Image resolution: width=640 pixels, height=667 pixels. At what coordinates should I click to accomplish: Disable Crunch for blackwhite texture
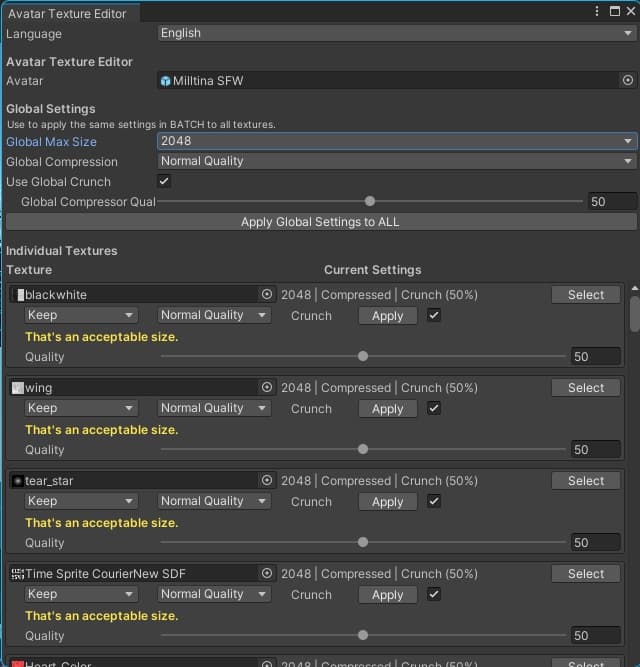[x=434, y=315]
